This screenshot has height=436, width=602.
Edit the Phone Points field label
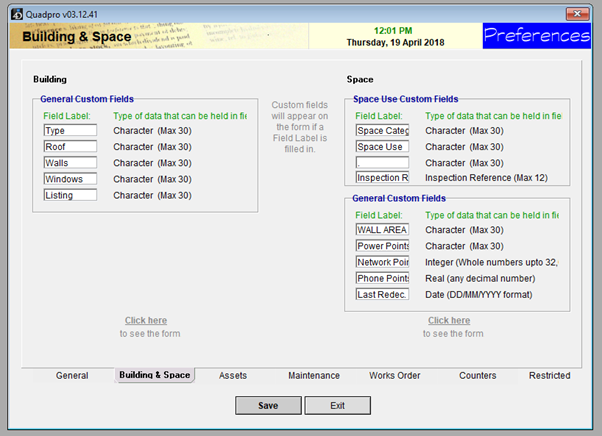pyautogui.click(x=382, y=278)
